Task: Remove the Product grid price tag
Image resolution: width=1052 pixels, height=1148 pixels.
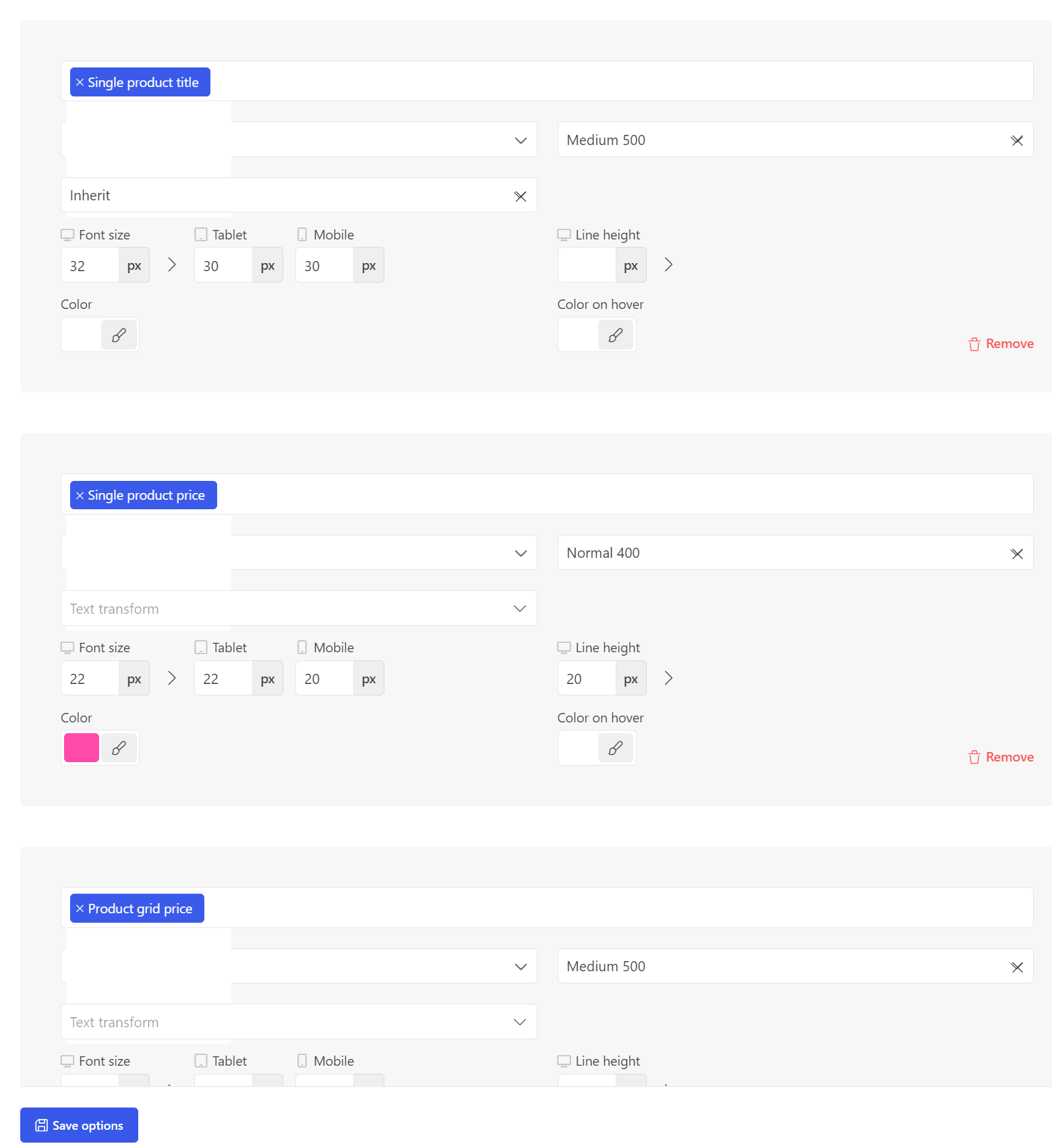Action: (80, 909)
